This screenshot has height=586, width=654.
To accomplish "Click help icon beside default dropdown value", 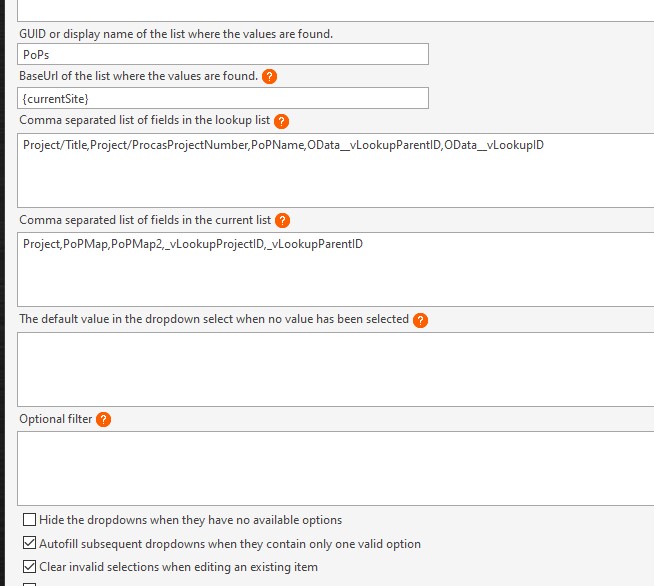I will [x=420, y=320].
